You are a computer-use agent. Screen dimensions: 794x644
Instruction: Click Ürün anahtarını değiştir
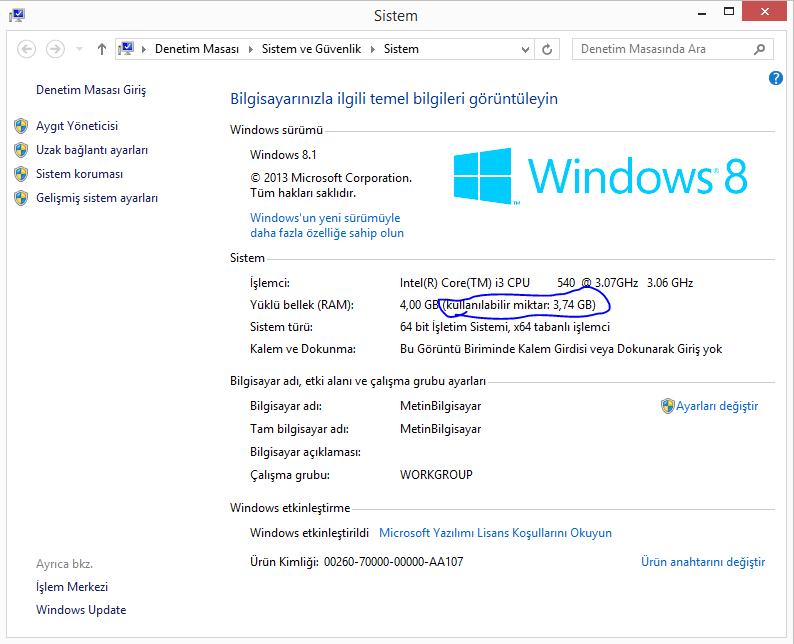703,562
